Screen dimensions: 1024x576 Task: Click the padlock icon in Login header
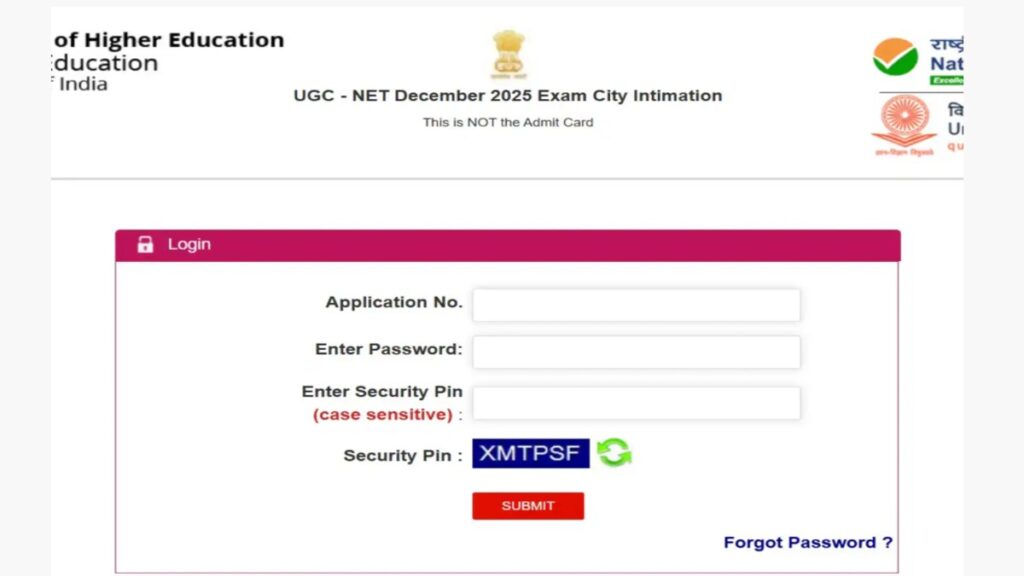pos(145,245)
